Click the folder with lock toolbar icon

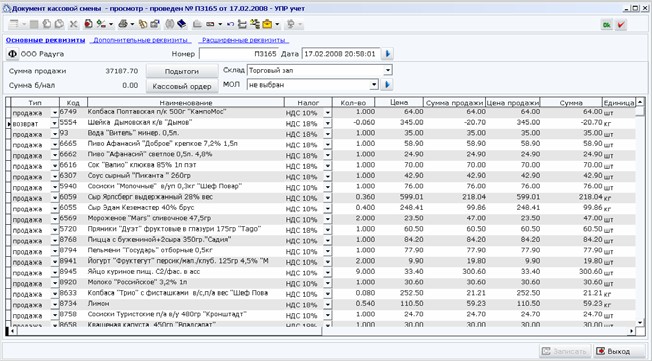pyautogui.click(x=155, y=24)
